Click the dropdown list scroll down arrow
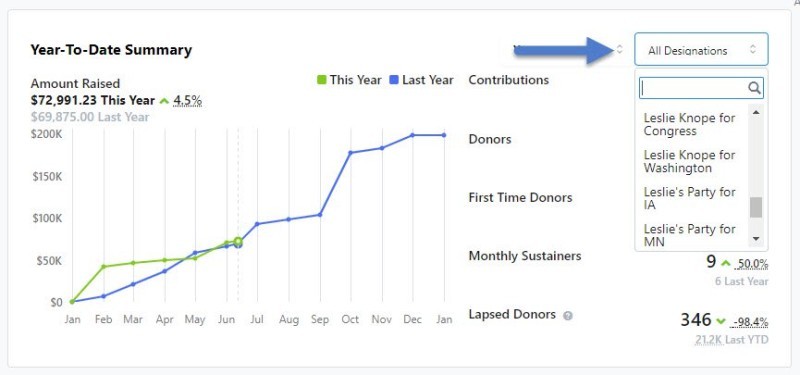The width and height of the screenshot is (800, 375). (756, 239)
